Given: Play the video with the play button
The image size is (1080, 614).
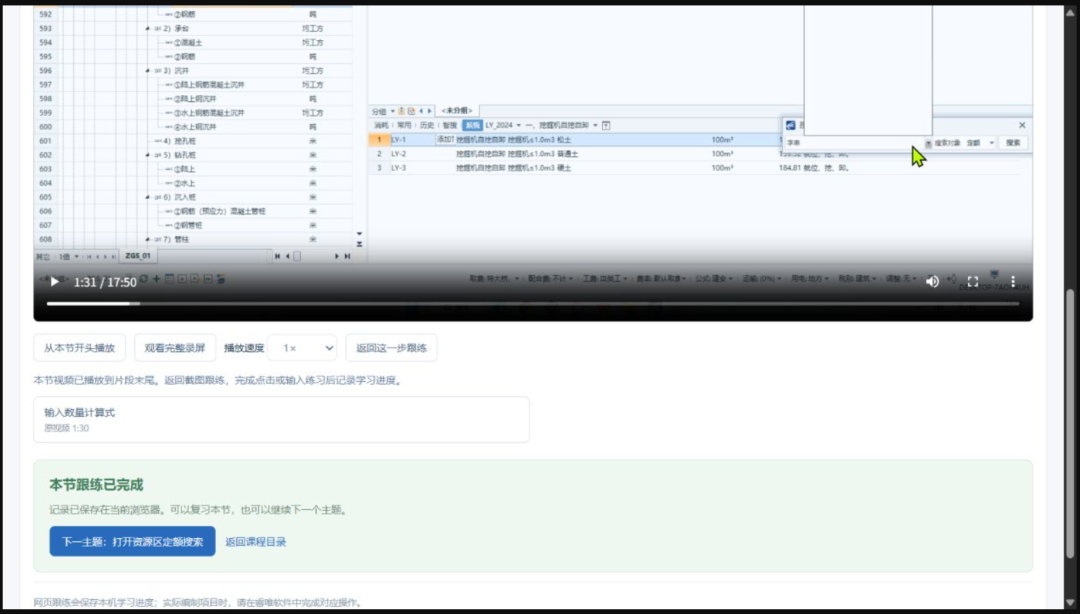Looking at the screenshot, I should [54, 282].
